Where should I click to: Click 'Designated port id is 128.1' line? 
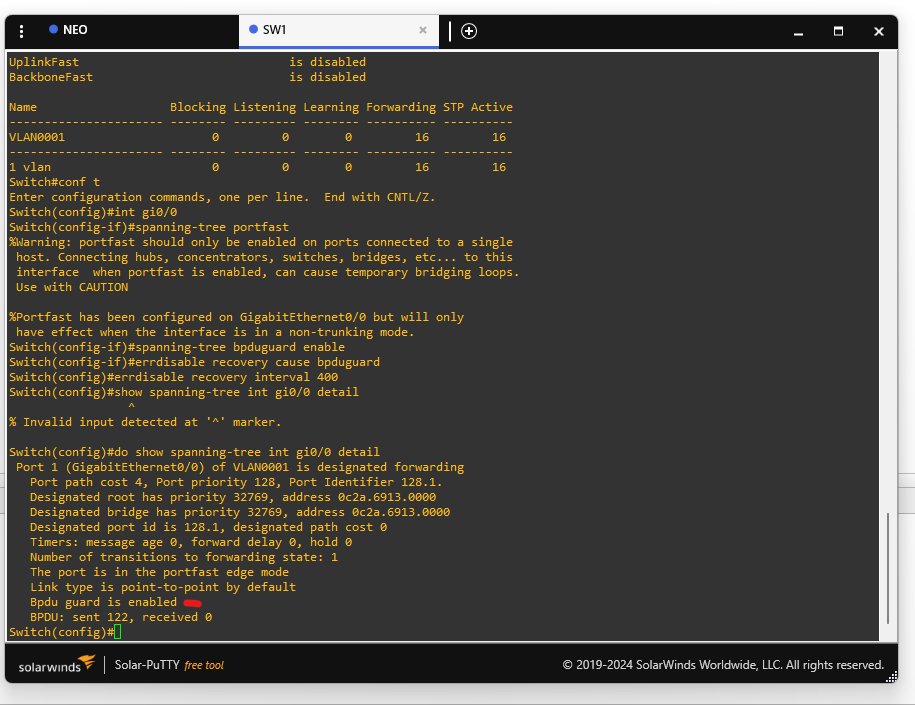[x=208, y=527]
